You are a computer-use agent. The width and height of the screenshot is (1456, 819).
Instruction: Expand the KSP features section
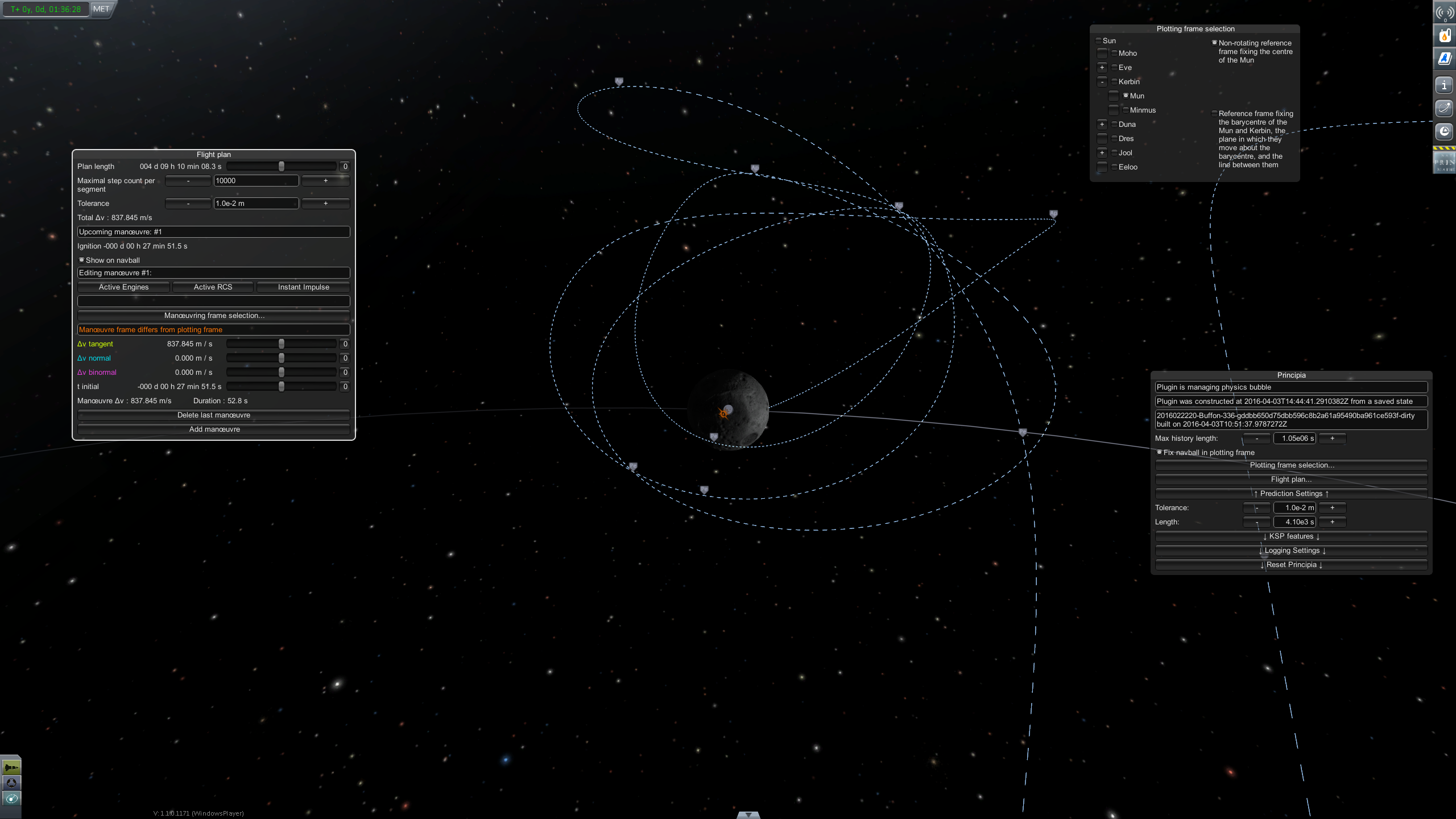click(x=1291, y=536)
